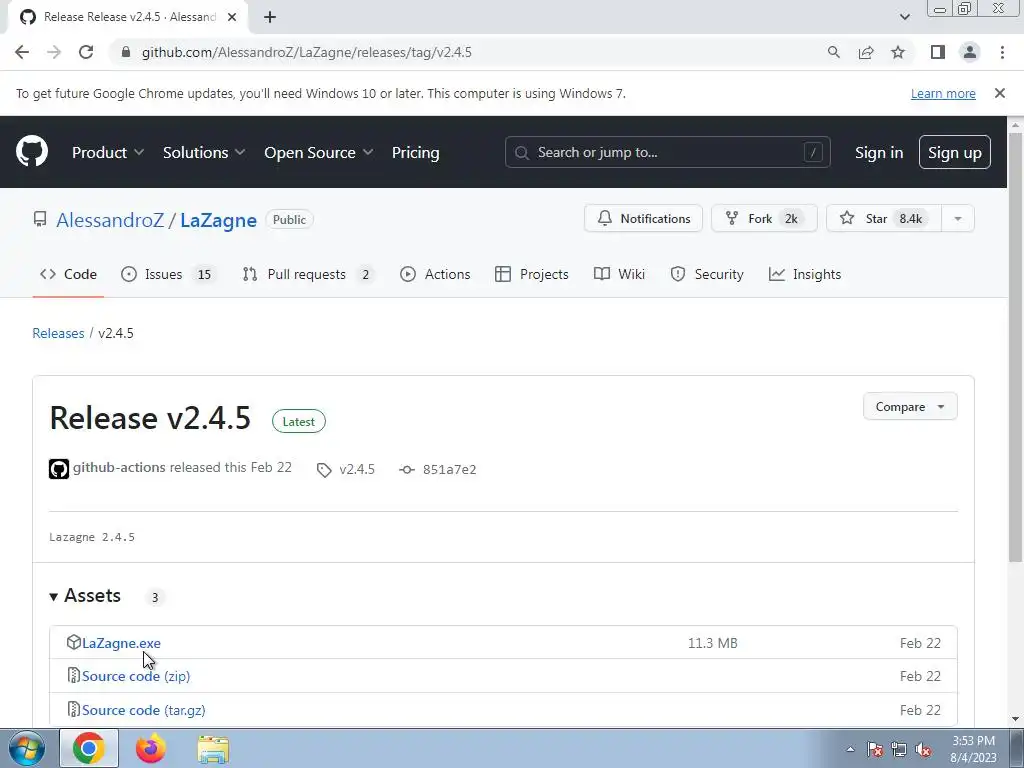
Task: Open a new tab with the plus icon
Action: [x=270, y=17]
